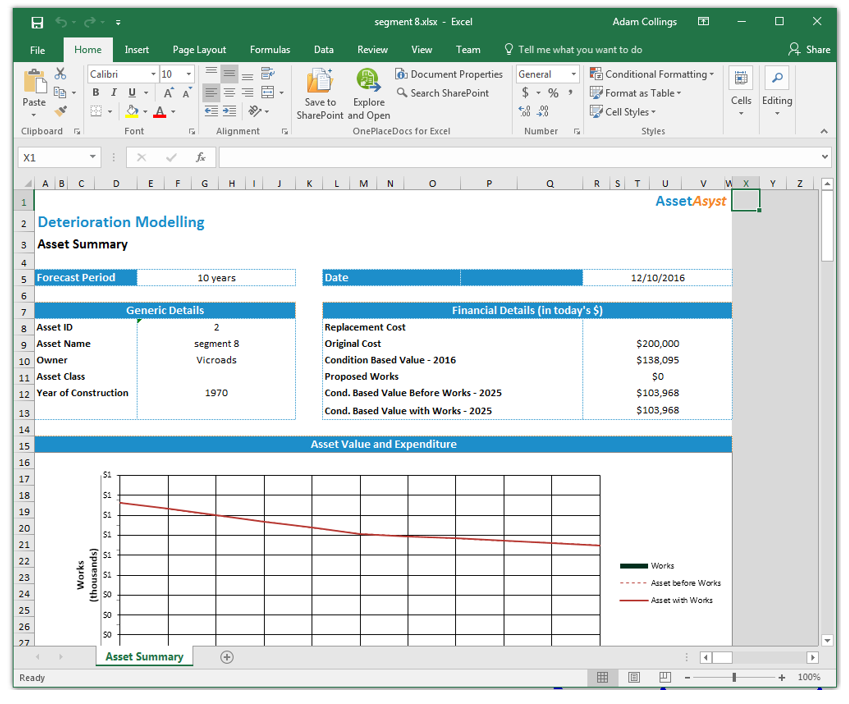Open the Formulas ribbon tab

point(270,49)
